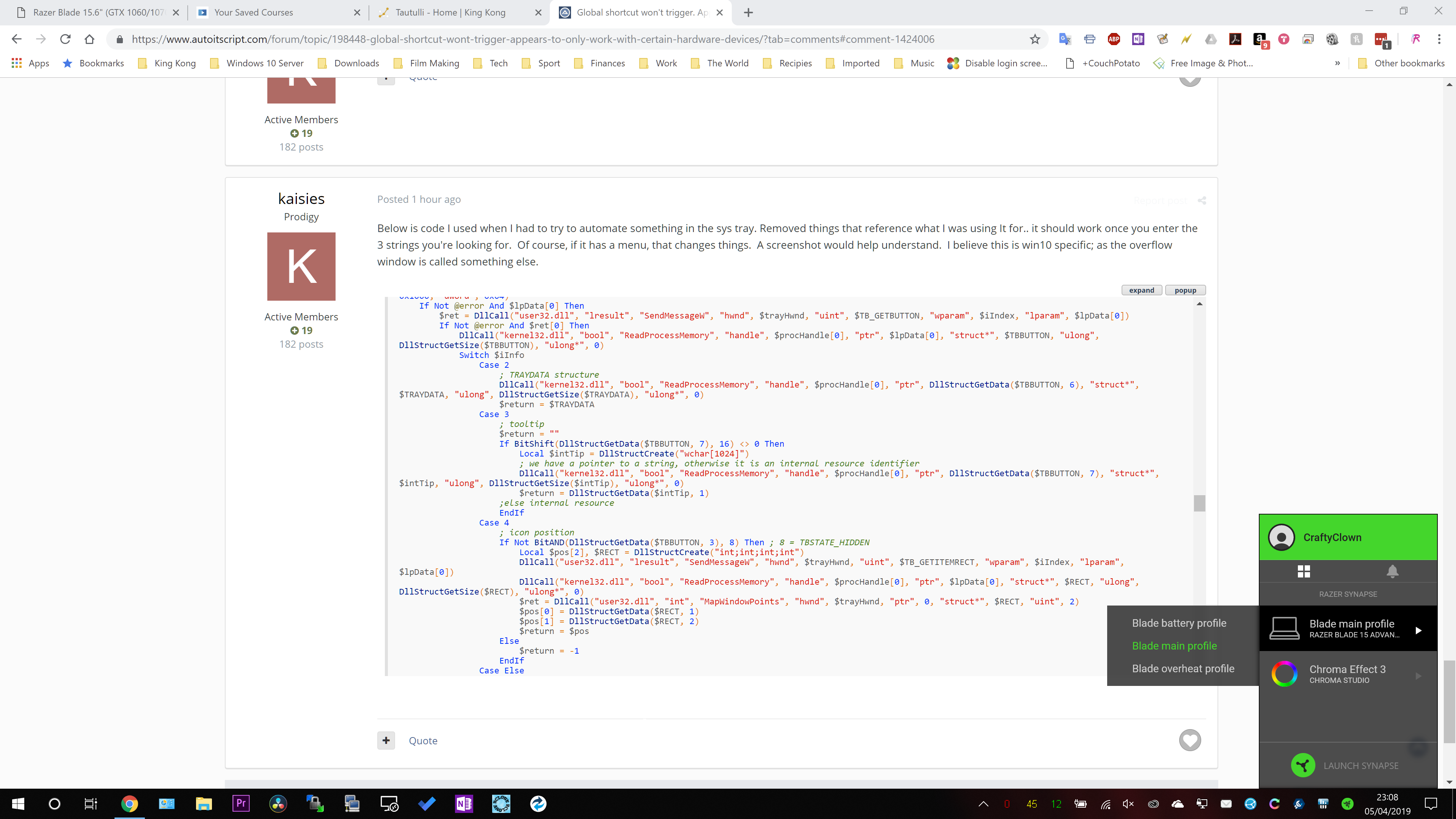
Task: Open kaisies profile name link
Action: click(301, 198)
